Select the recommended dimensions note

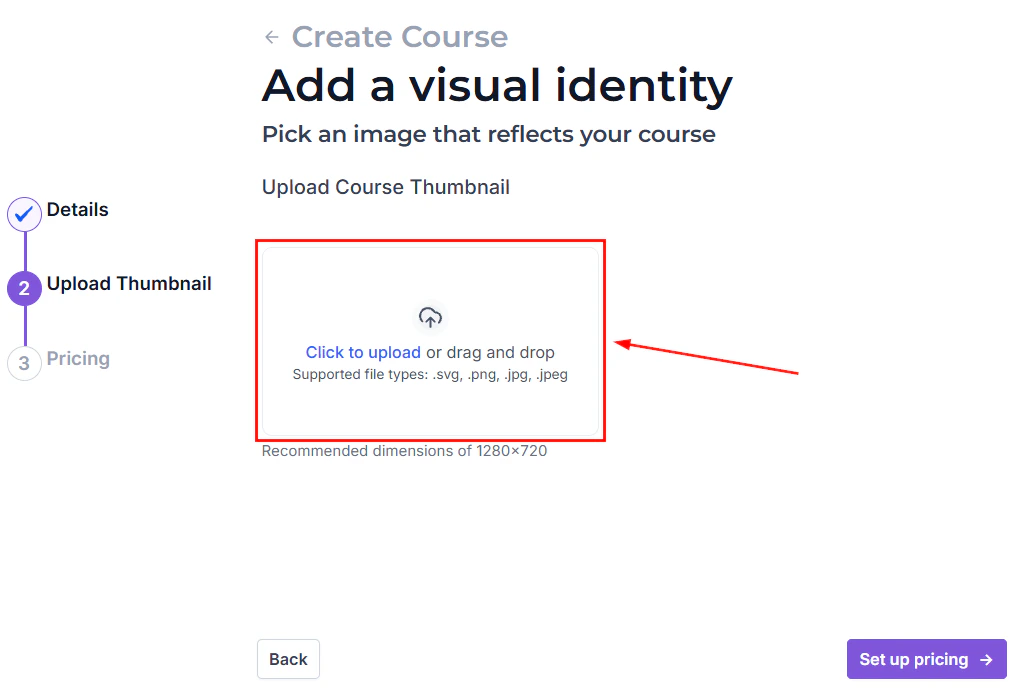[x=405, y=451]
